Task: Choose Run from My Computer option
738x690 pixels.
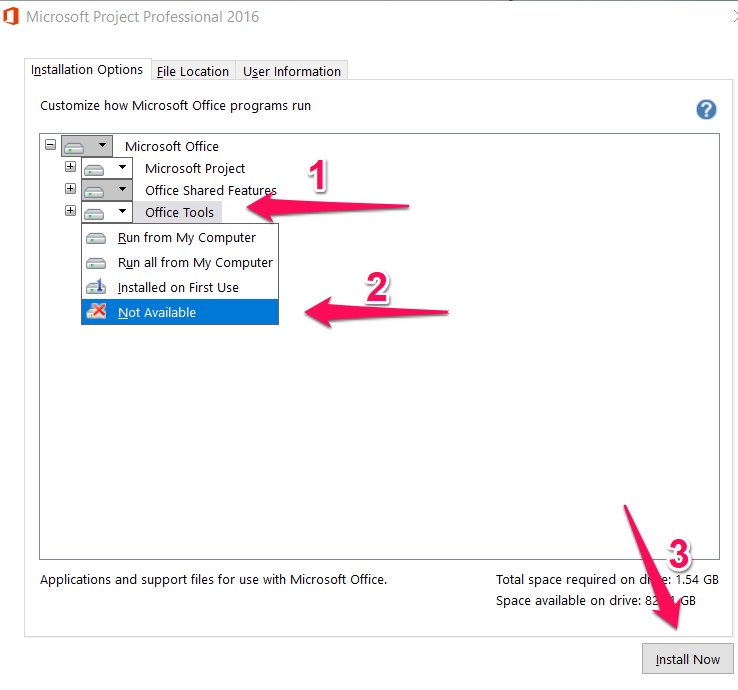Action: (x=186, y=238)
